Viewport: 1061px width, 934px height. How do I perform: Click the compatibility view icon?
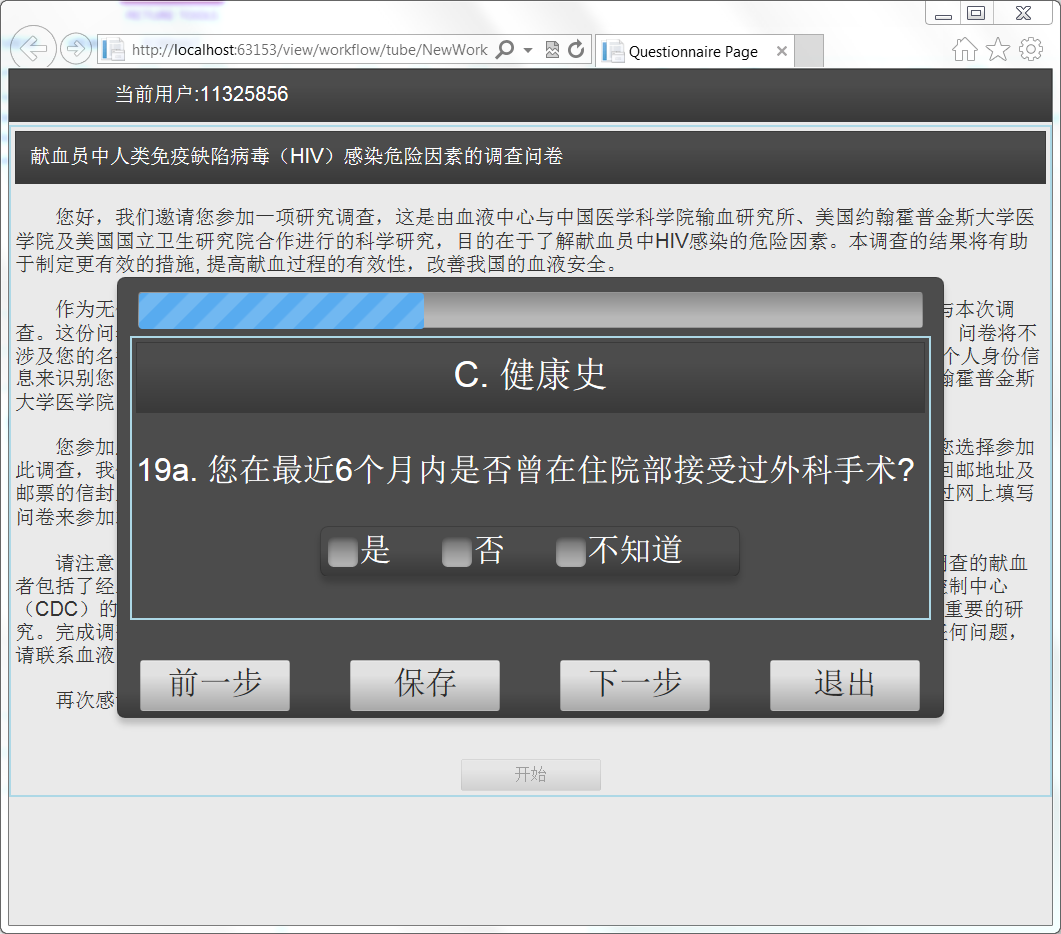point(552,49)
